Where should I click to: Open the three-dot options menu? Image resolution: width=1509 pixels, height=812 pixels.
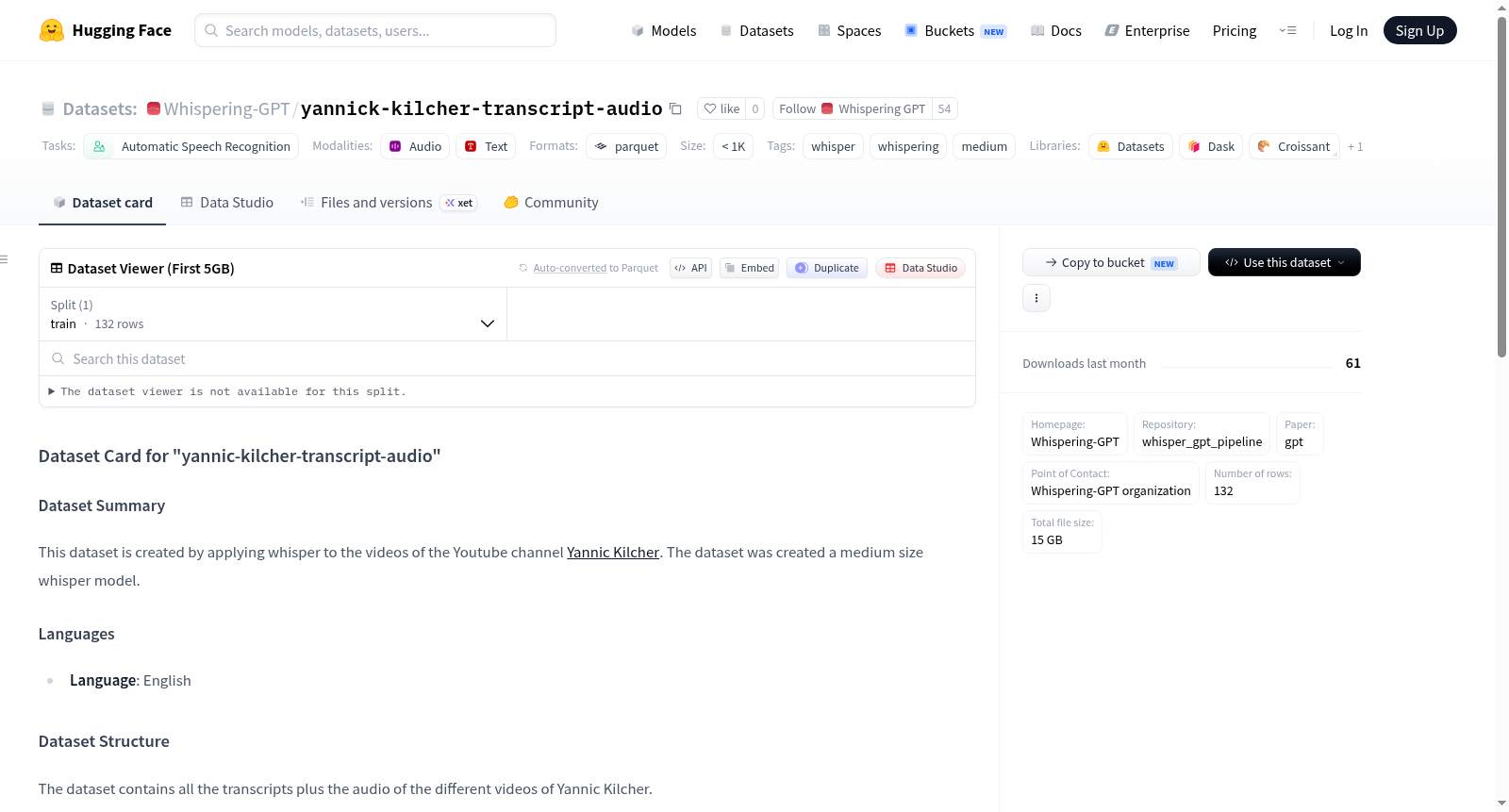1036,298
